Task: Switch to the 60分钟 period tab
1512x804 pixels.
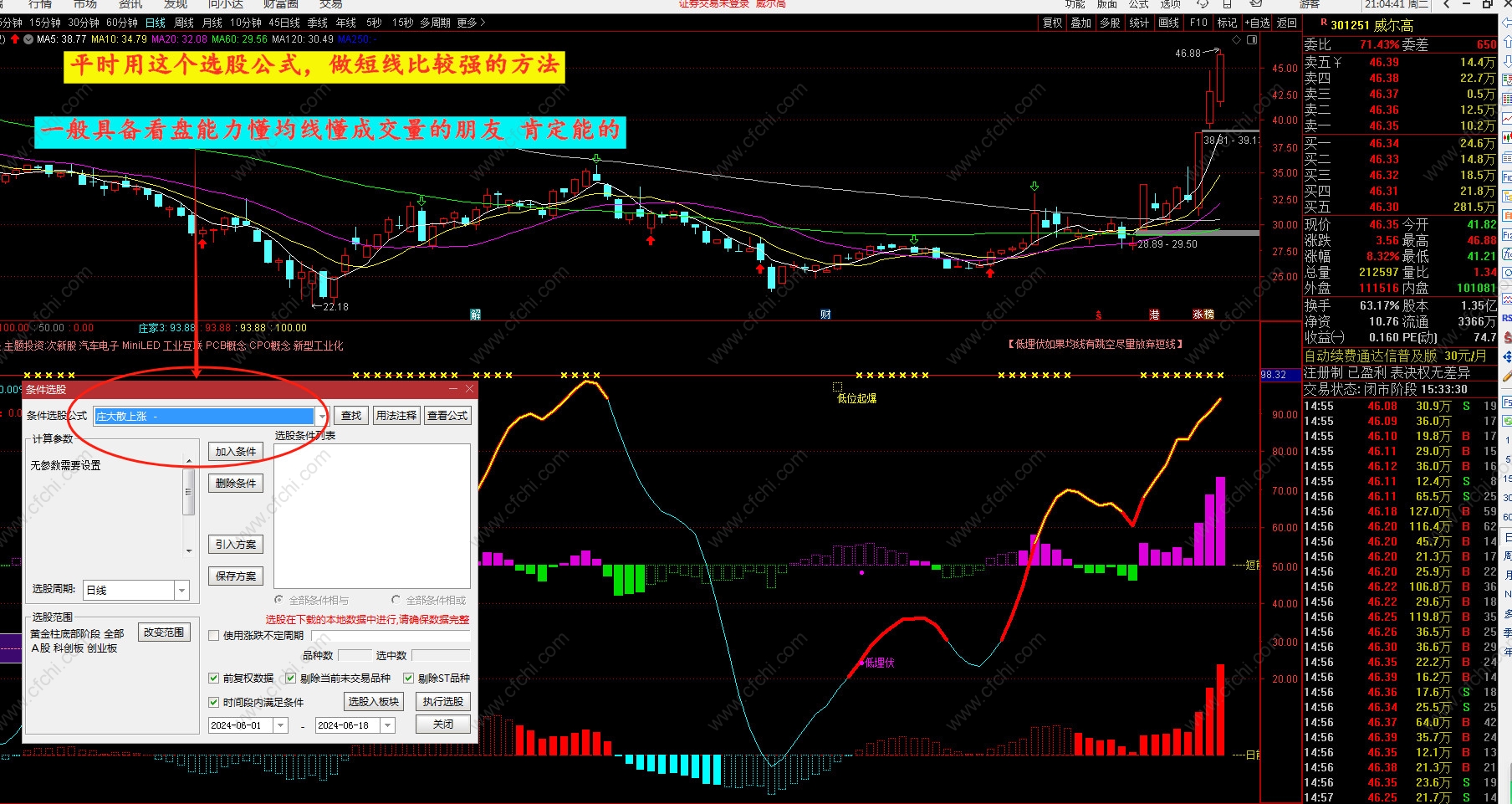Action: coord(121,23)
